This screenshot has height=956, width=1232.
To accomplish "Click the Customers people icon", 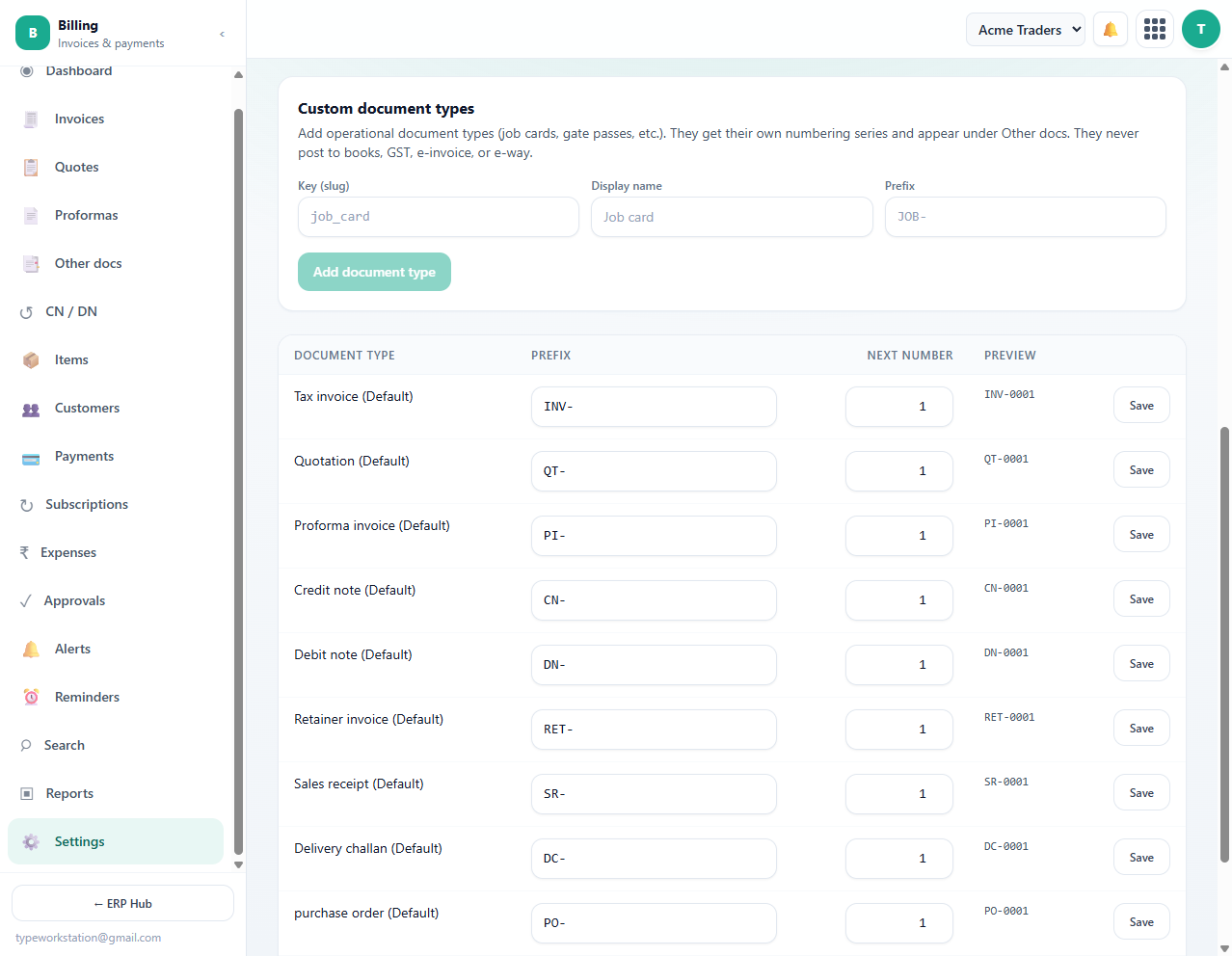I will point(31,409).
